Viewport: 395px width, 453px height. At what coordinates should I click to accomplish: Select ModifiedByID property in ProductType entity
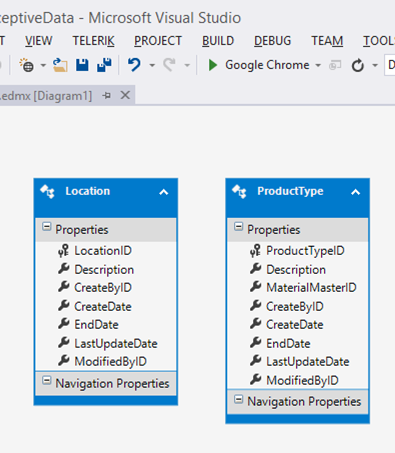tap(302, 380)
